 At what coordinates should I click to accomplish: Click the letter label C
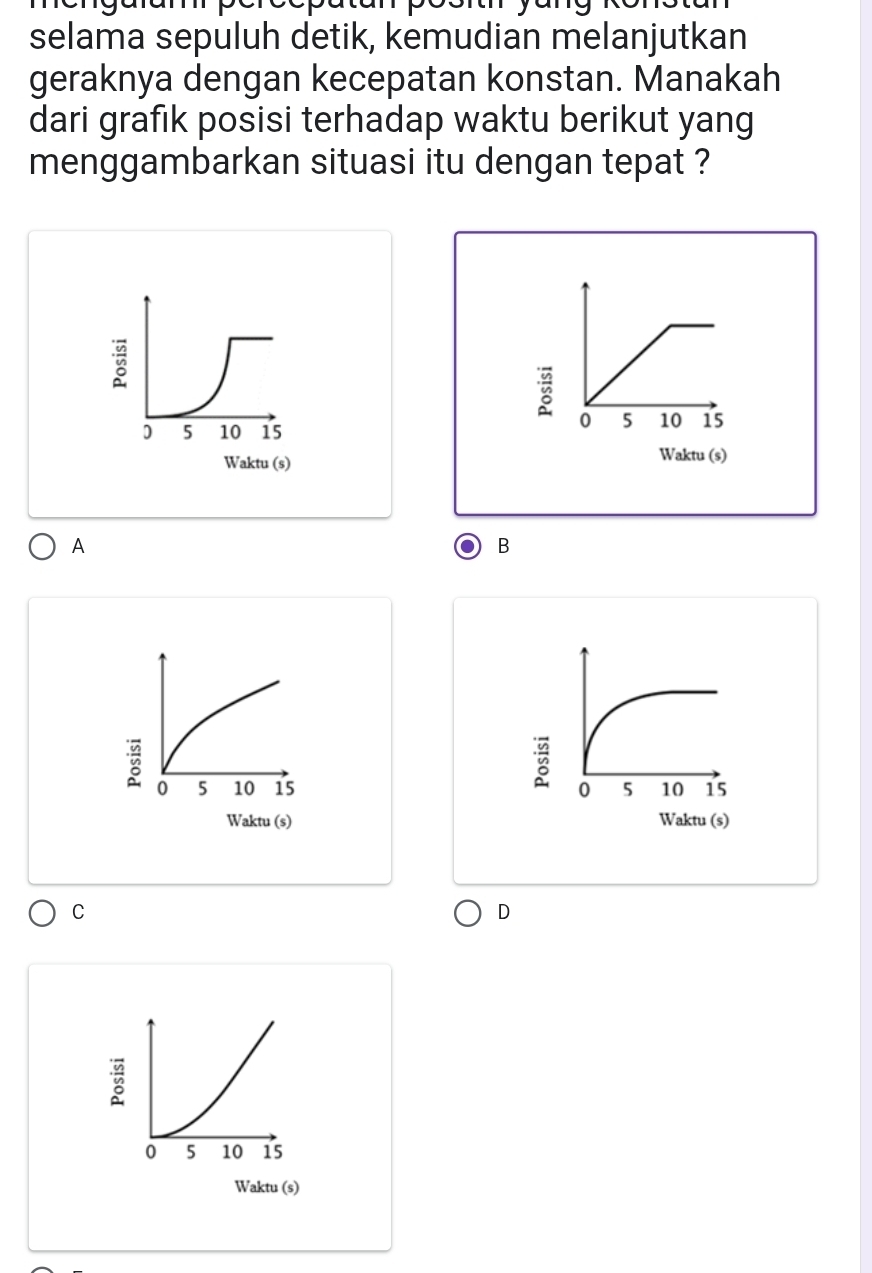tap(79, 912)
